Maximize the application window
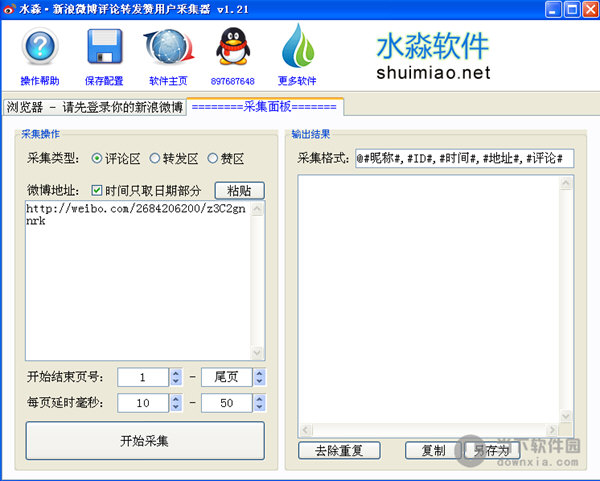 pos(572,10)
